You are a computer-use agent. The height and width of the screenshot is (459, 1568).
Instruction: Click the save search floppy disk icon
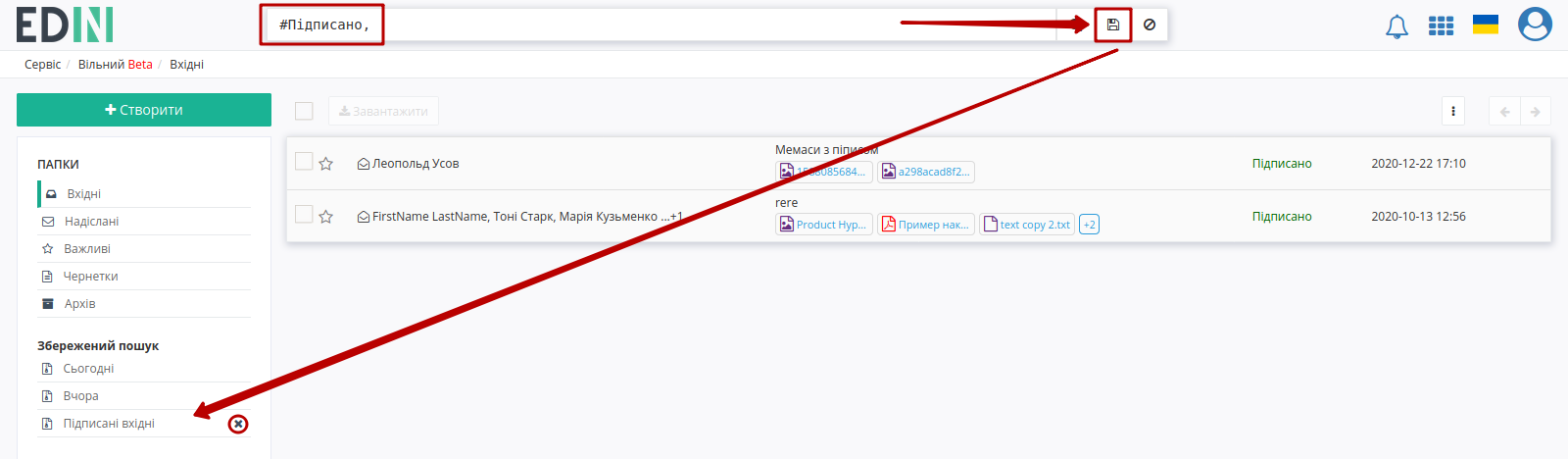pyautogui.click(x=1113, y=25)
